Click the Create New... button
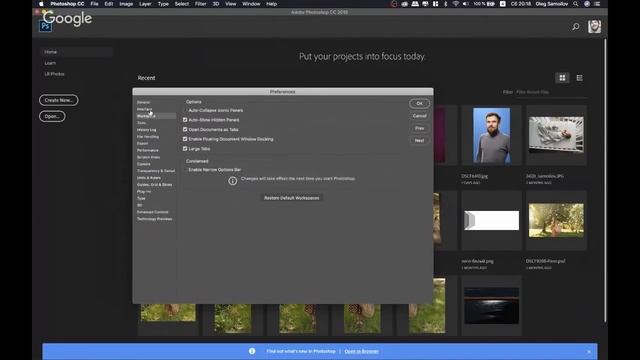 click(58, 100)
